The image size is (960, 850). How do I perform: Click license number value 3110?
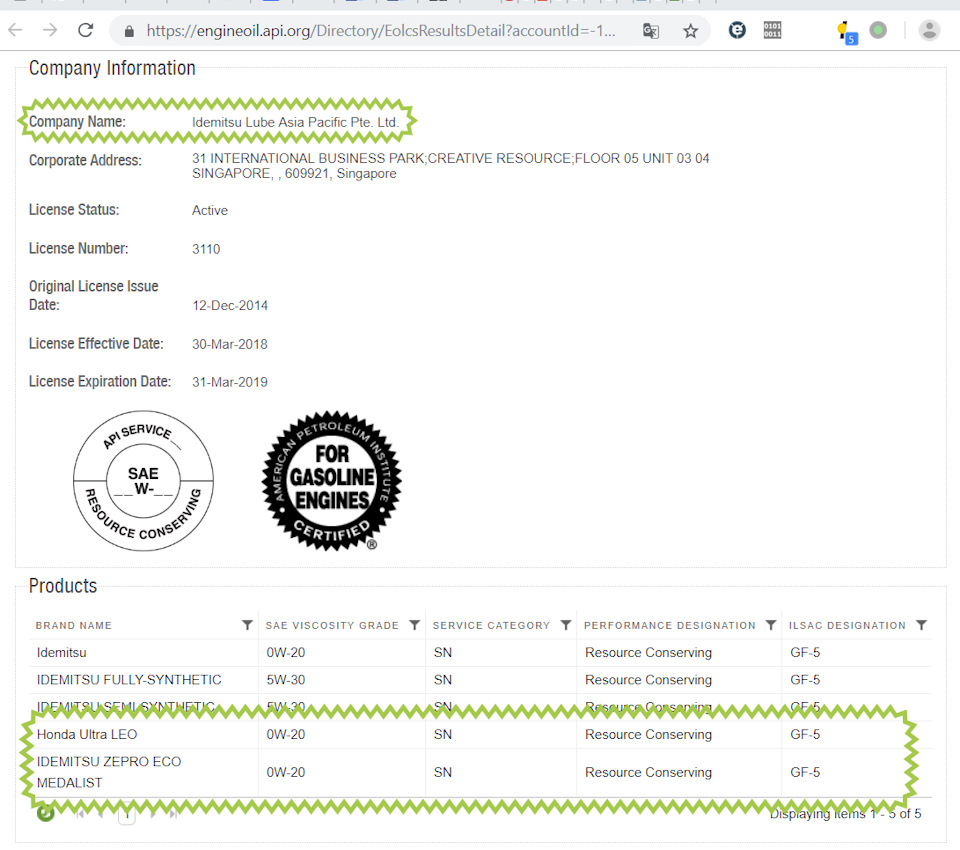pyautogui.click(x=206, y=249)
